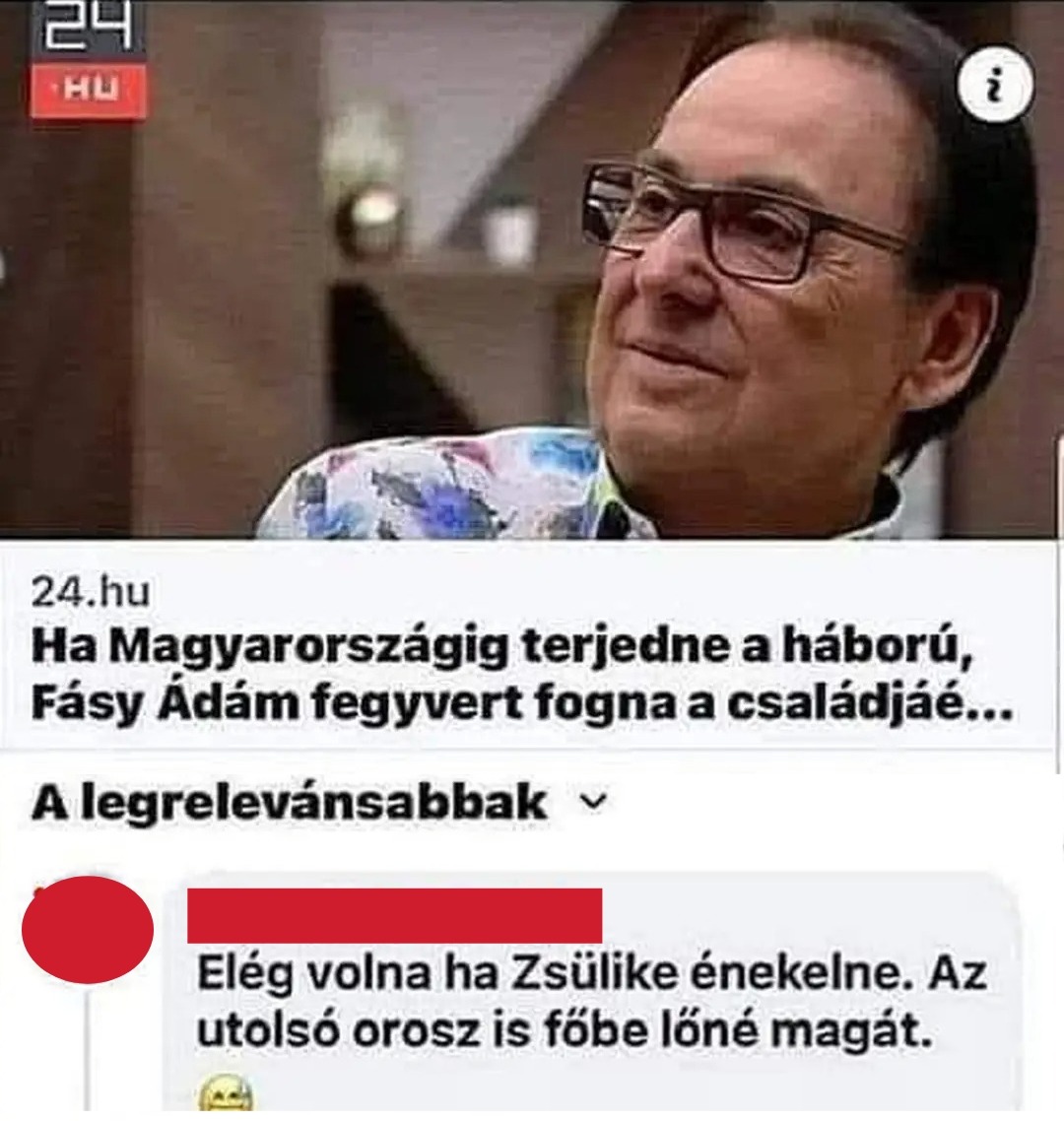Image resolution: width=1064 pixels, height=1121 pixels.
Task: Click the red redacted commenter name bar
Action: coord(394,915)
